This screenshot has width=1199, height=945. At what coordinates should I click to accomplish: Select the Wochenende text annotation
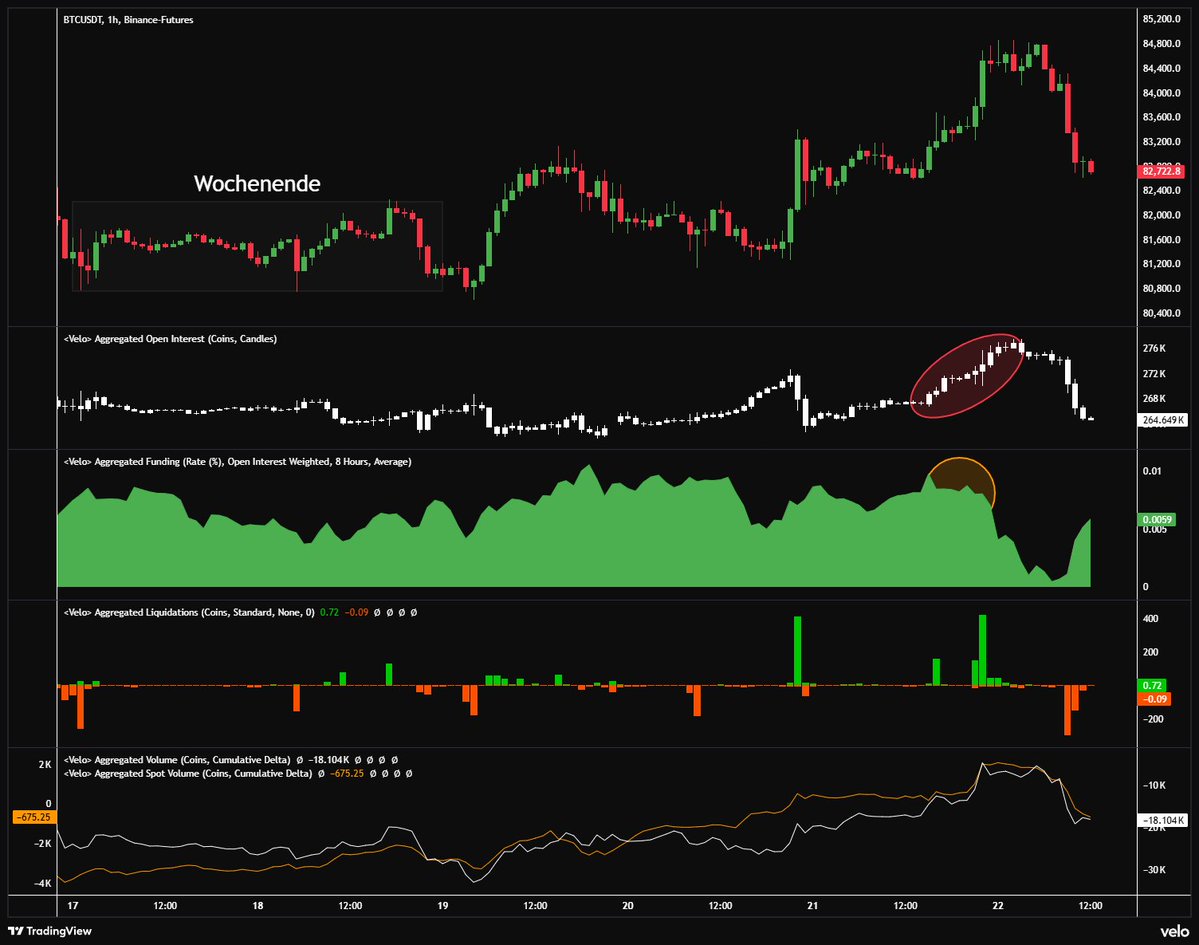tap(257, 183)
